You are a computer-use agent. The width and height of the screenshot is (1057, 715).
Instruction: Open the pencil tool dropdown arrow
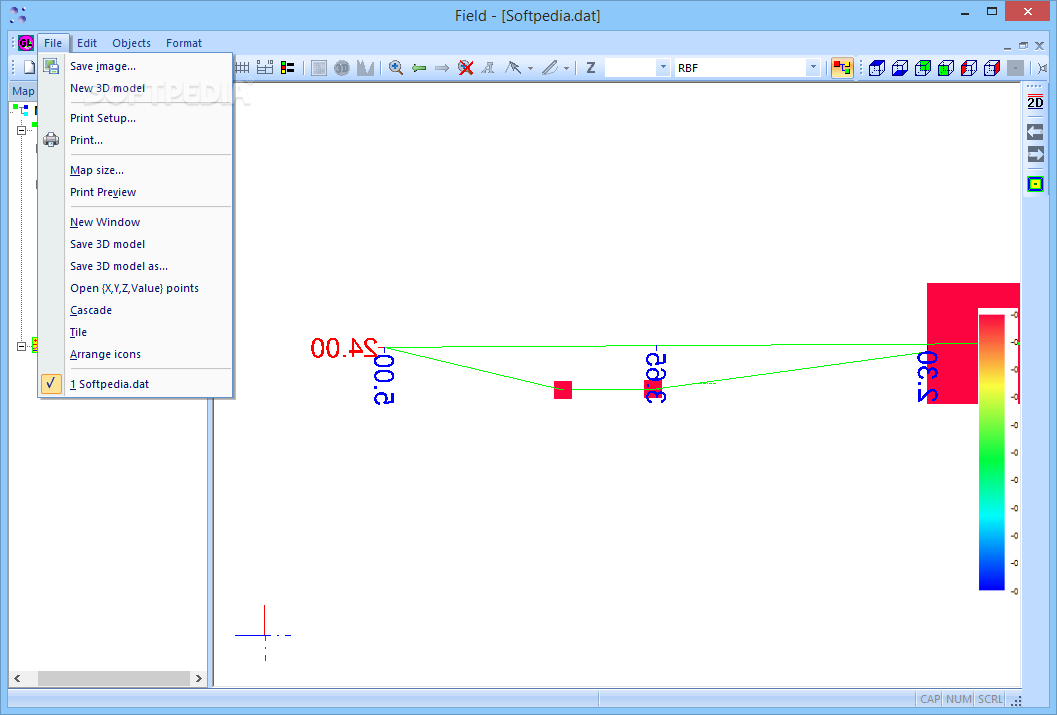566,68
